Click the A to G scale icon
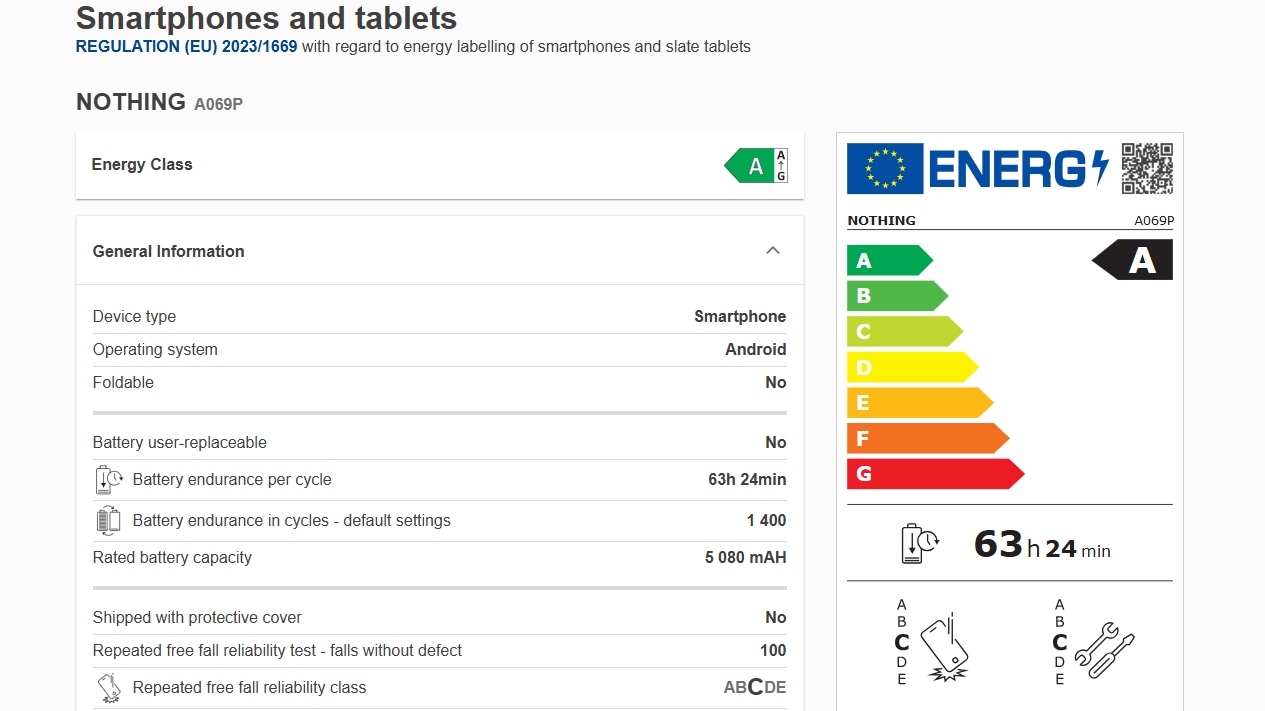The image size is (1265, 711). [781, 166]
